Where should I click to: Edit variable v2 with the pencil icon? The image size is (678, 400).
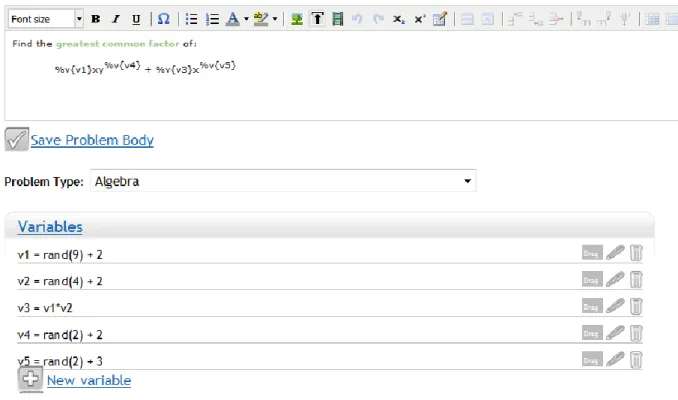point(615,279)
